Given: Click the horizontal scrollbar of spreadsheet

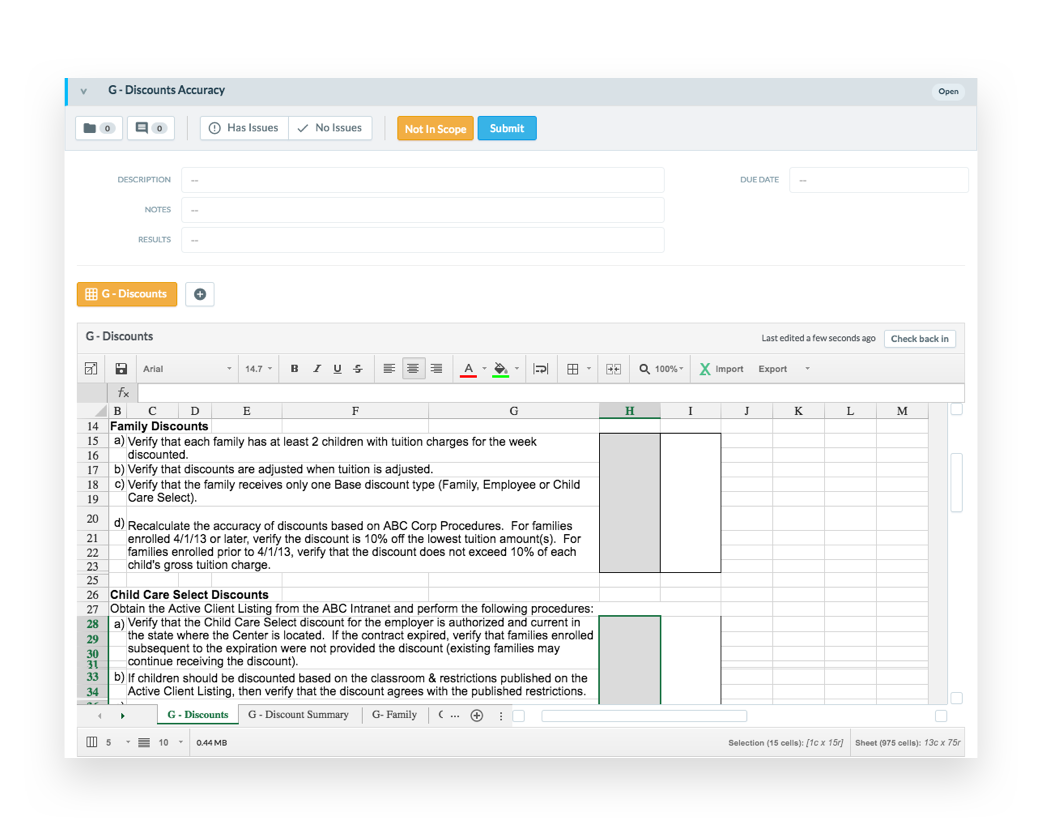Looking at the screenshot, I should 644,716.
